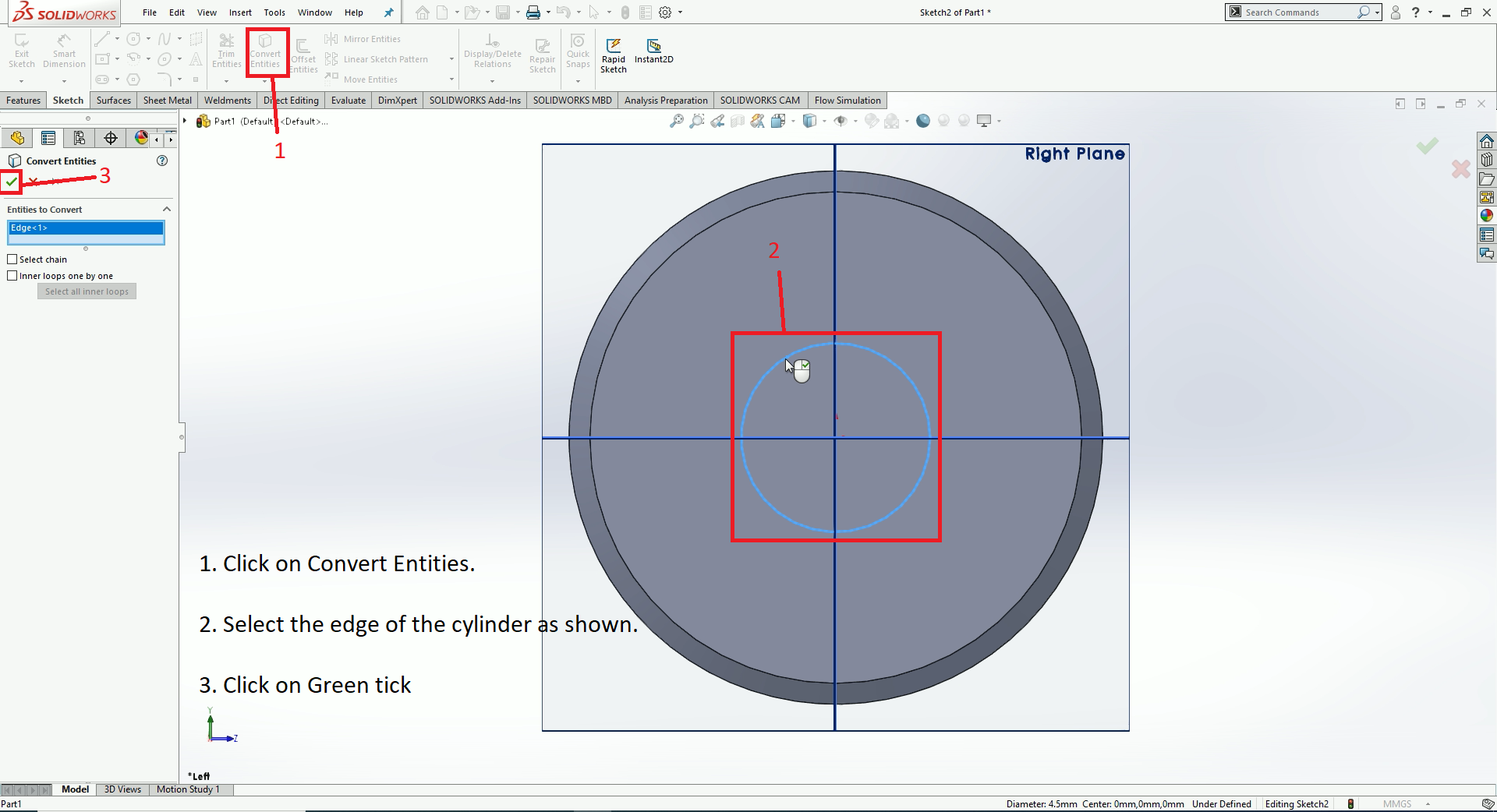Open the Display Style cube icon
1497x812 pixels.
pyautogui.click(x=810, y=121)
